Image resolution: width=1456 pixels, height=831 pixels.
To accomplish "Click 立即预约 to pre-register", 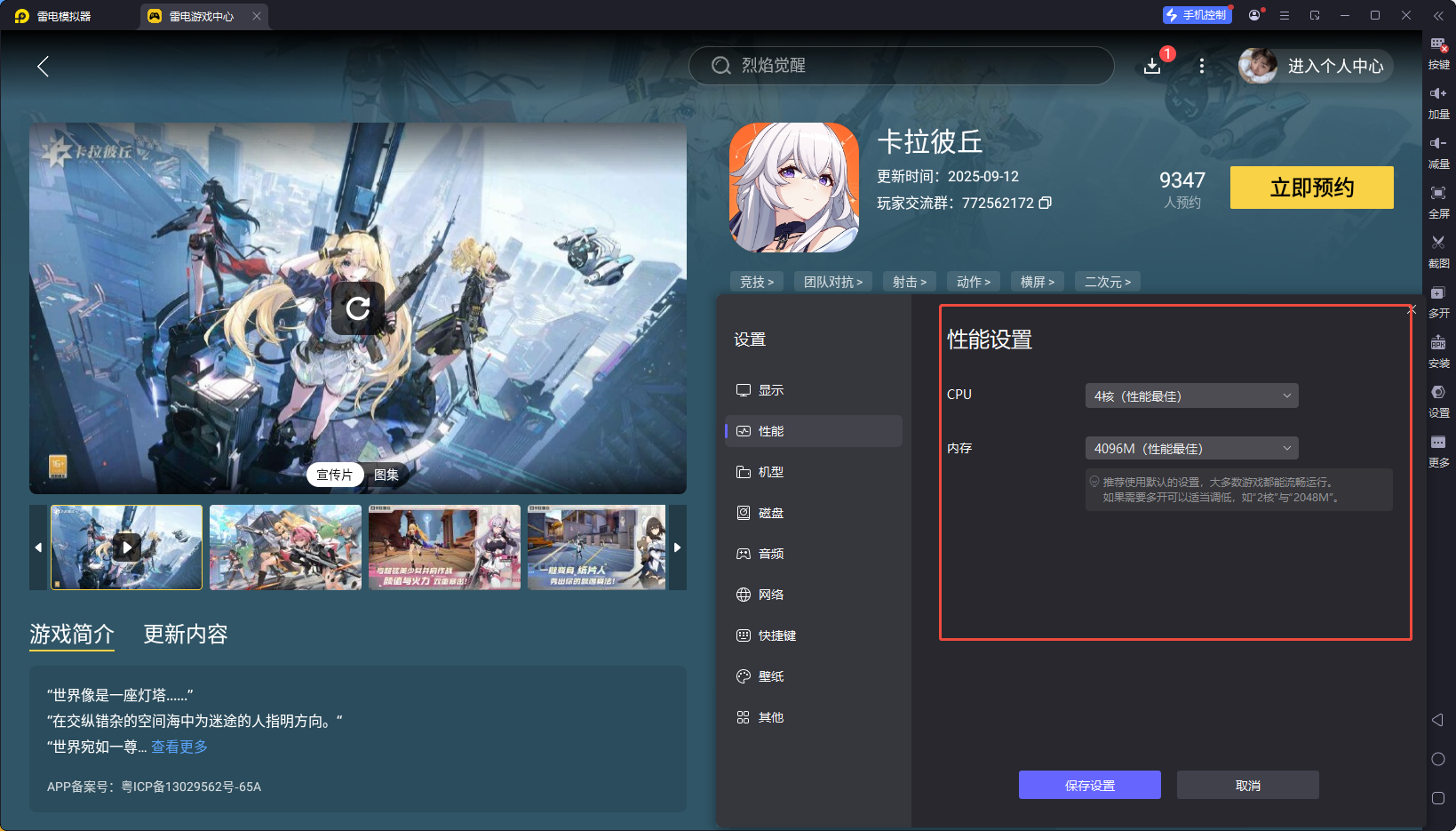I will (1310, 188).
